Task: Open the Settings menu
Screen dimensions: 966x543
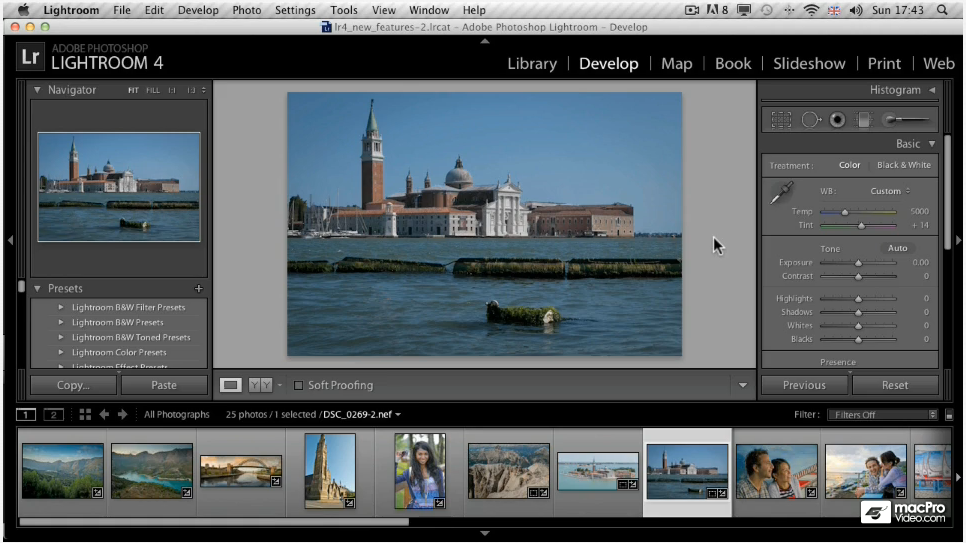Action: coord(295,10)
